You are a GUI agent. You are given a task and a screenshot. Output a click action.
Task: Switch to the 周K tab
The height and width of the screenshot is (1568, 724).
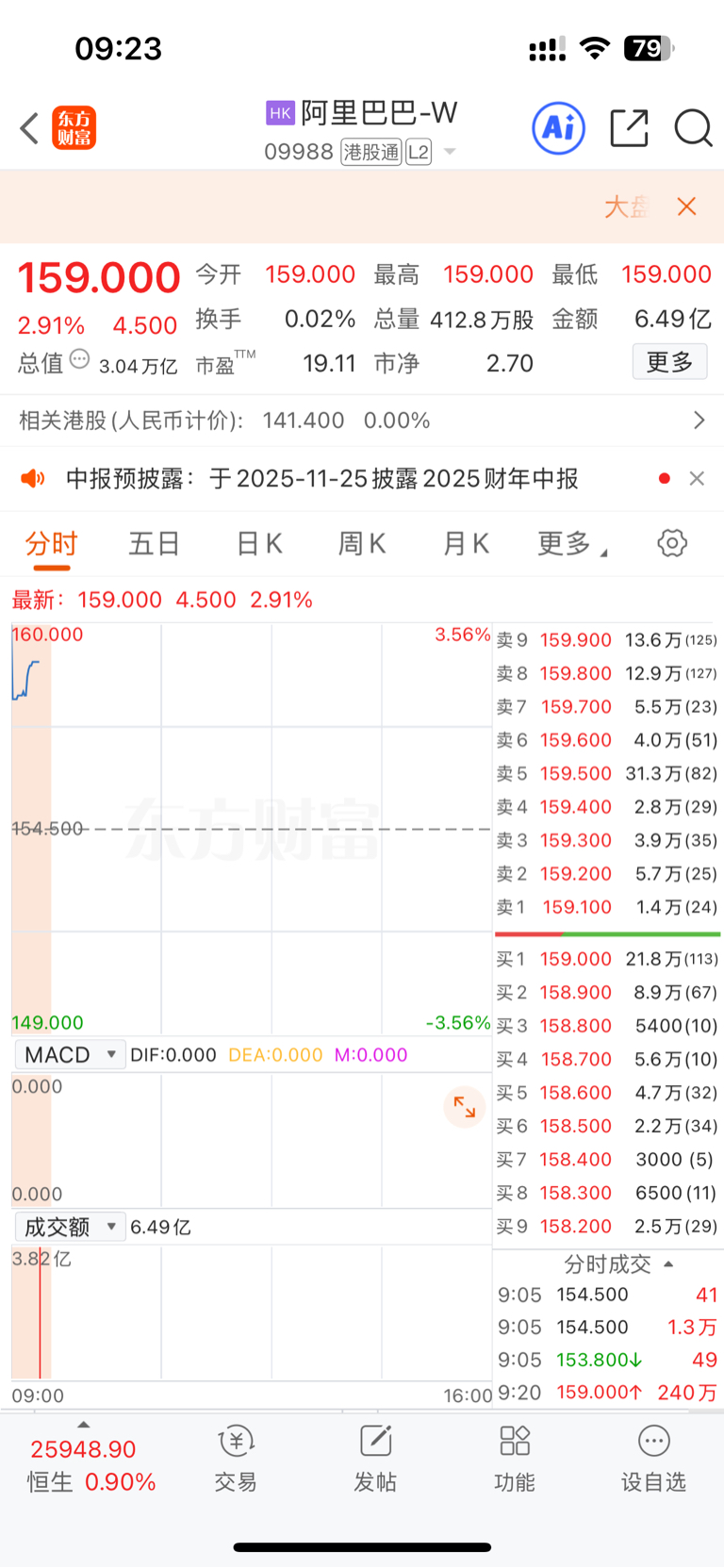(x=362, y=544)
